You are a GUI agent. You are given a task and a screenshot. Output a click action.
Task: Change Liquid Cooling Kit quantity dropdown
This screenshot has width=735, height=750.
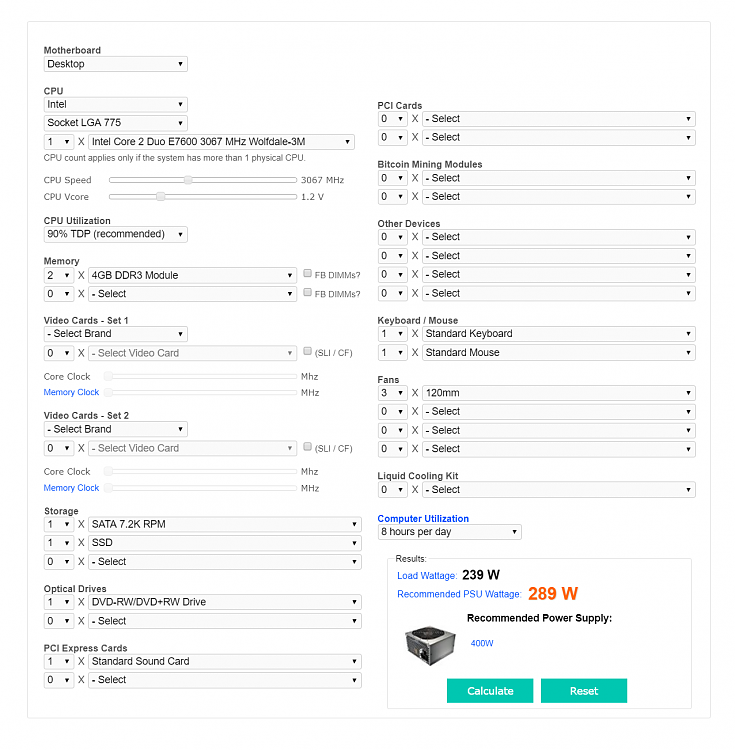[x=393, y=490]
